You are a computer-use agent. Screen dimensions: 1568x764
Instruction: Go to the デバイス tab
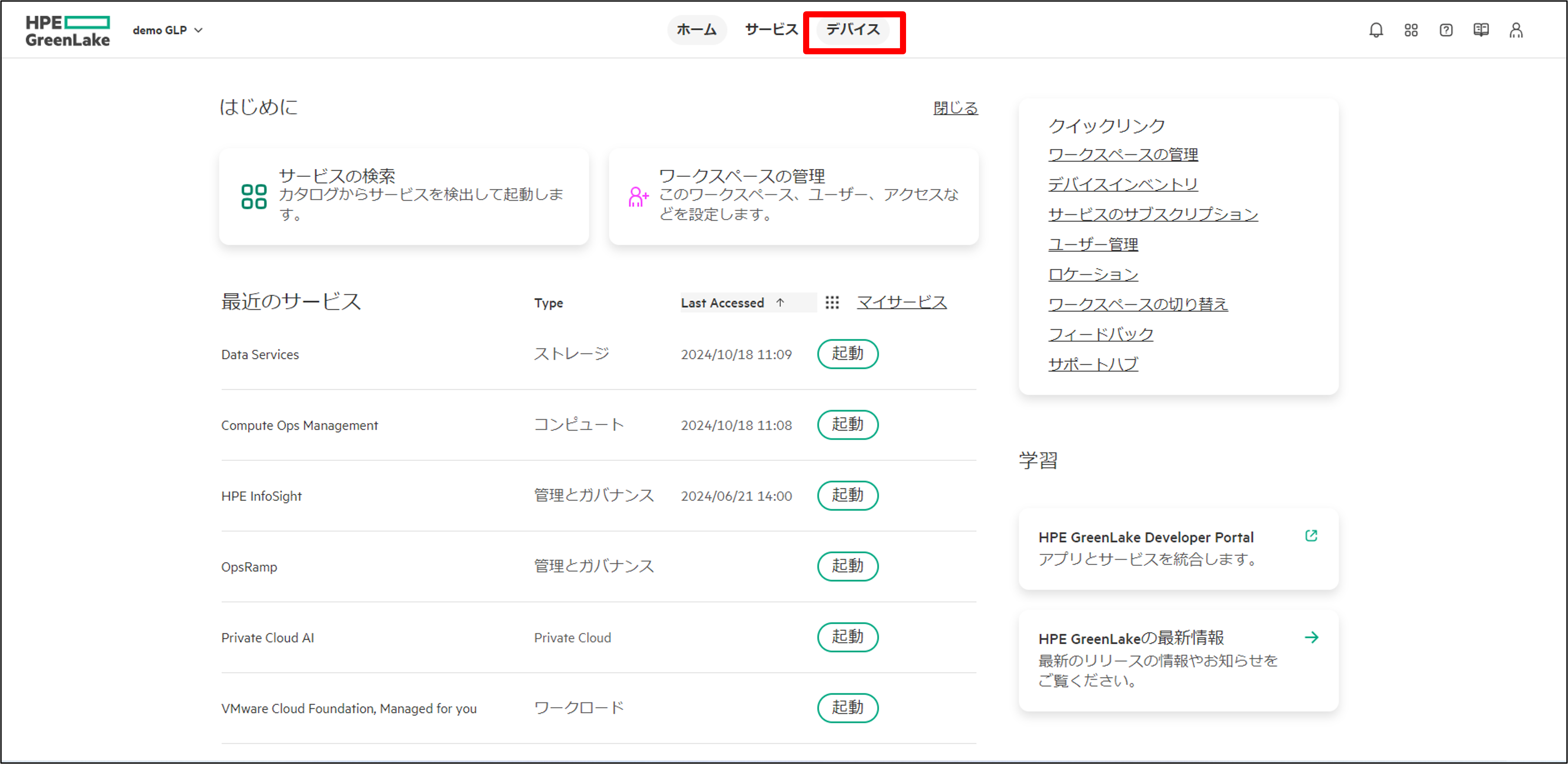pos(853,29)
